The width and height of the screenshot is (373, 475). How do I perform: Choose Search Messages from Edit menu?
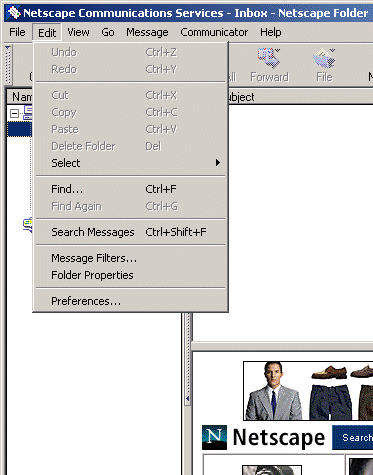coord(130,232)
